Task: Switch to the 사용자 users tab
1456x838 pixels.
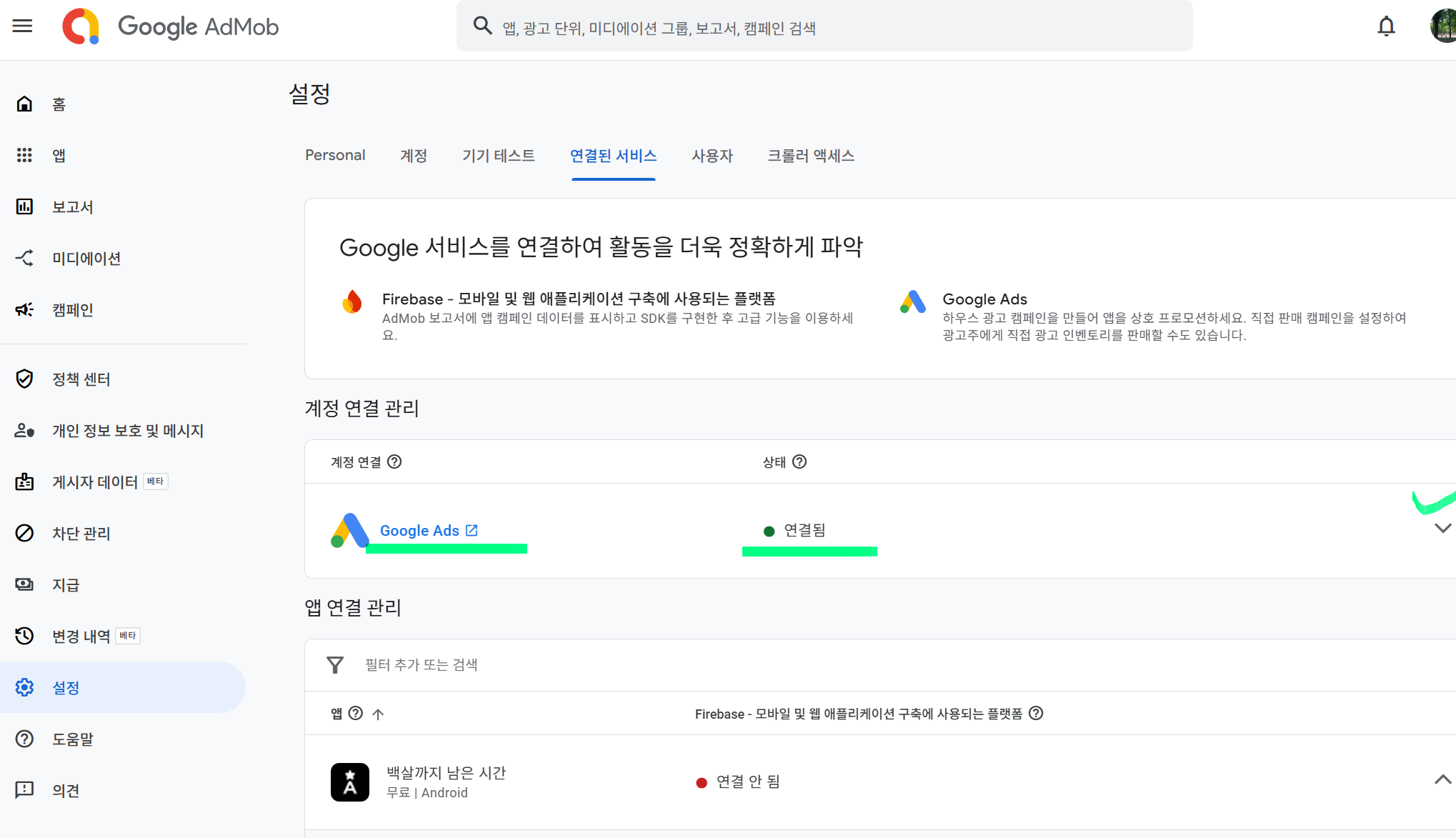Action: tap(712, 156)
